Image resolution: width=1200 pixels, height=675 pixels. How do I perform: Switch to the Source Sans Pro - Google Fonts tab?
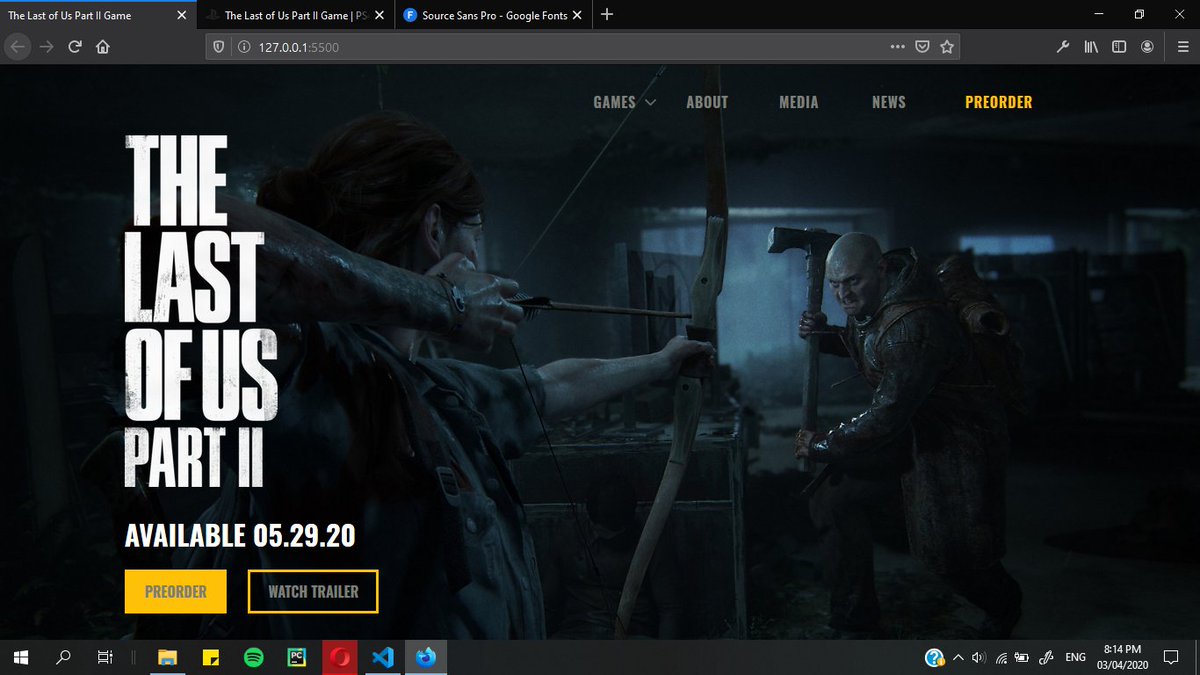(493, 15)
